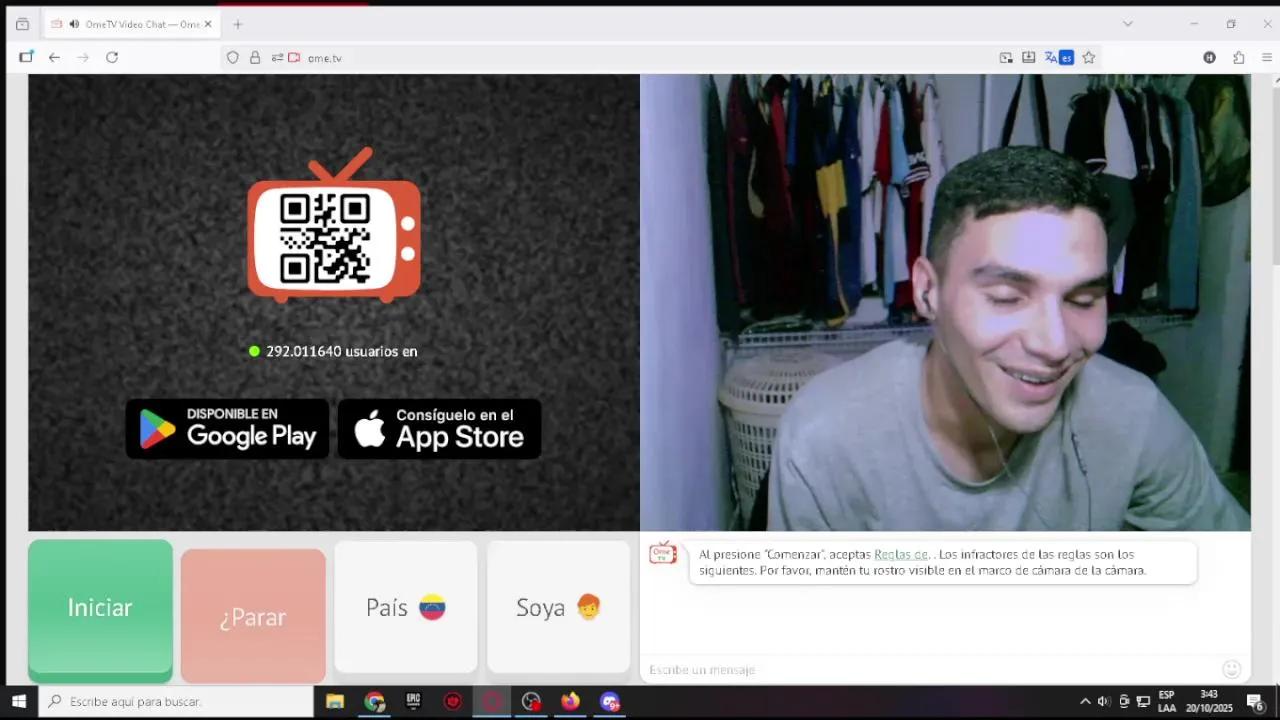
Task: Open the volume control in tray
Action: (x=1104, y=702)
